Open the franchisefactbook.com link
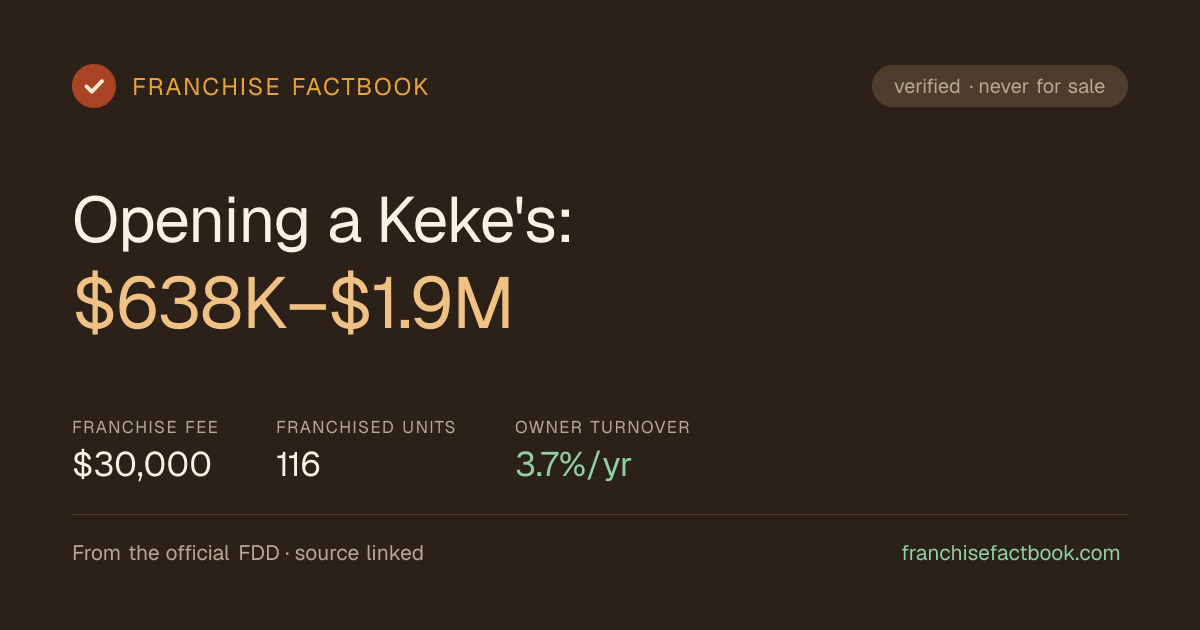The image size is (1200, 630). click(x=1011, y=553)
